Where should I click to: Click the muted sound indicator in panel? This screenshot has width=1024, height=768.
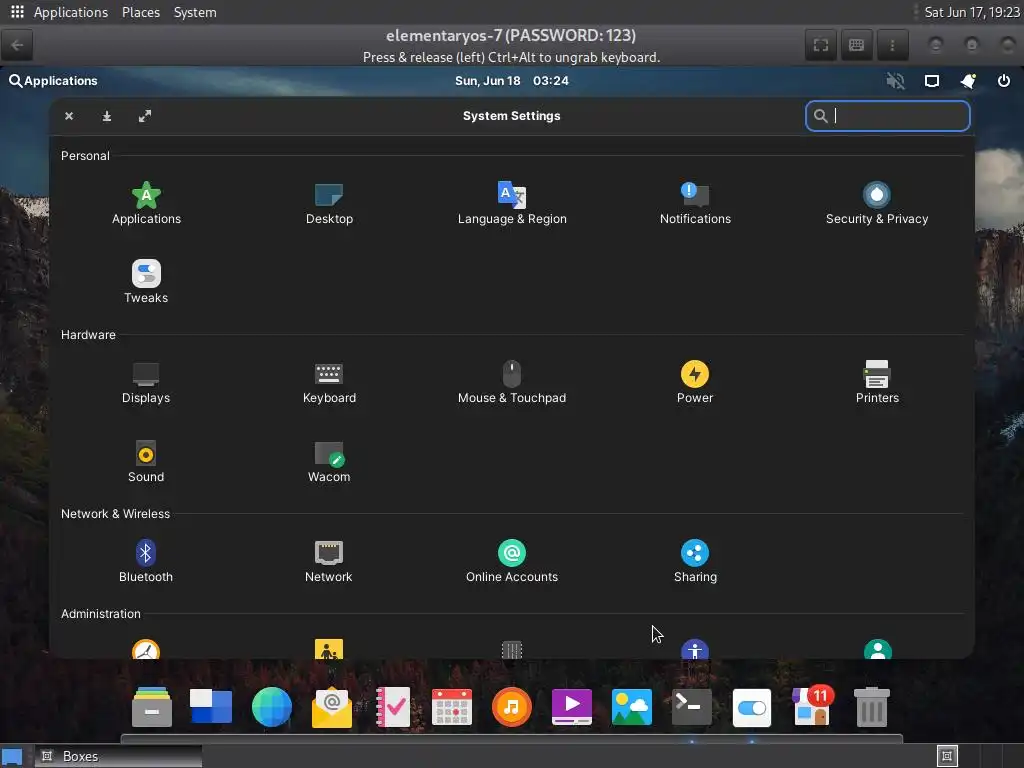[895, 81]
